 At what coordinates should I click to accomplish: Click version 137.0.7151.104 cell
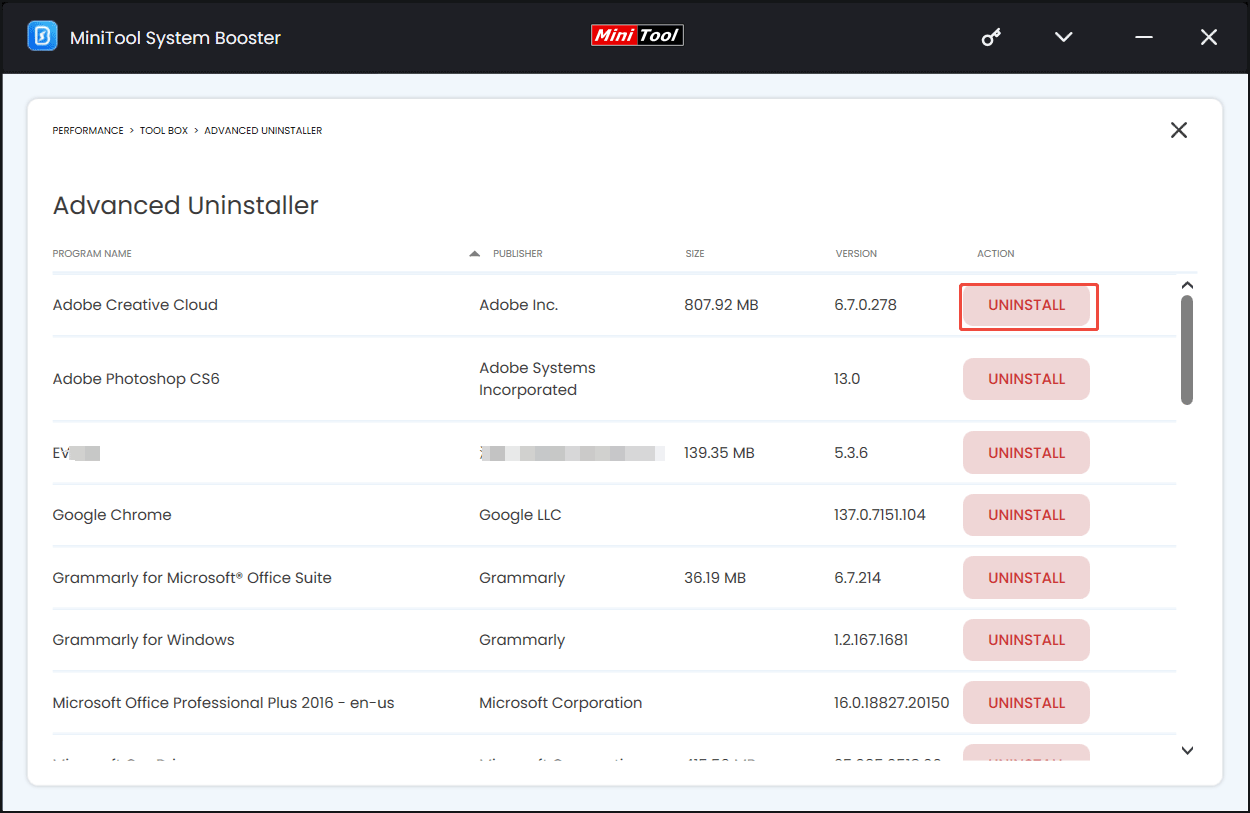[x=880, y=515]
